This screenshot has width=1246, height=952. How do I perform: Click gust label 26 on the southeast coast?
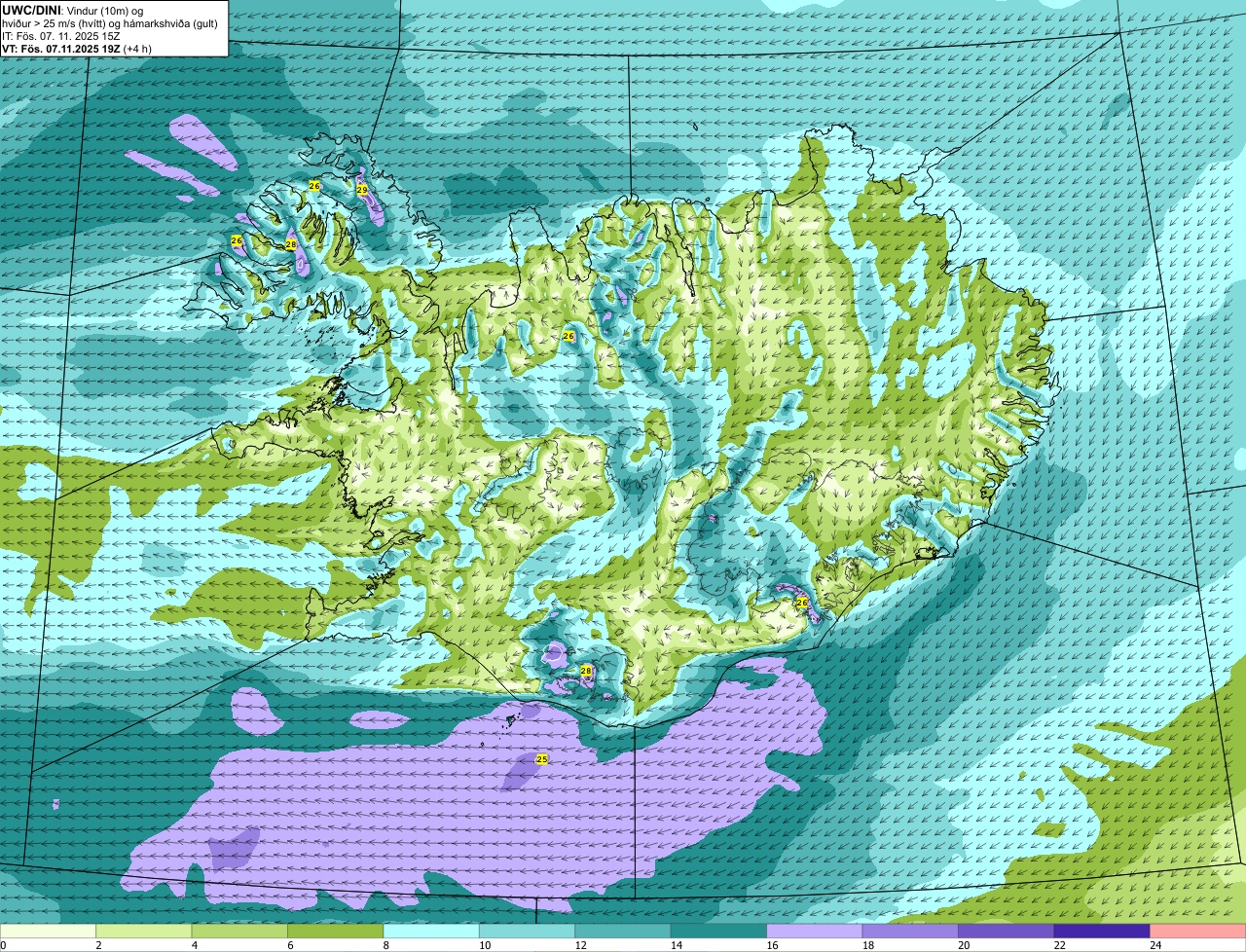point(802,603)
